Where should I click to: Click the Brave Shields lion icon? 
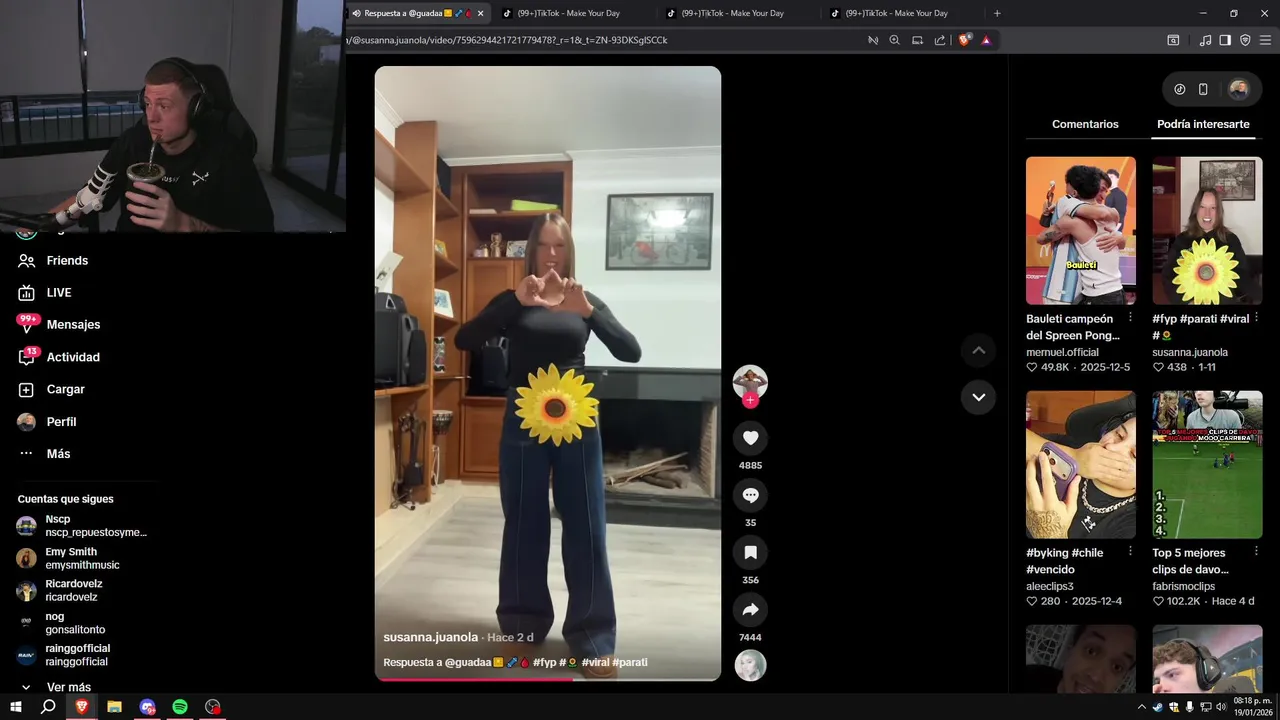tap(964, 40)
